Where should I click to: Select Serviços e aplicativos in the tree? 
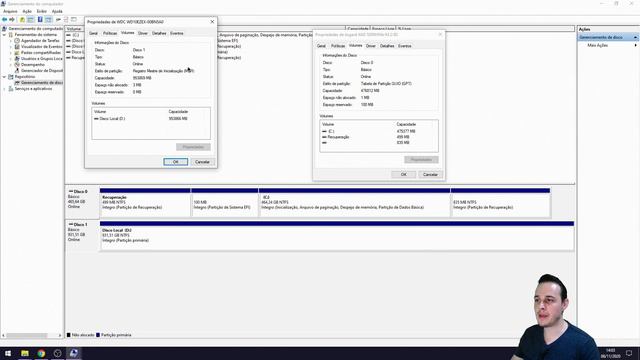[33, 89]
